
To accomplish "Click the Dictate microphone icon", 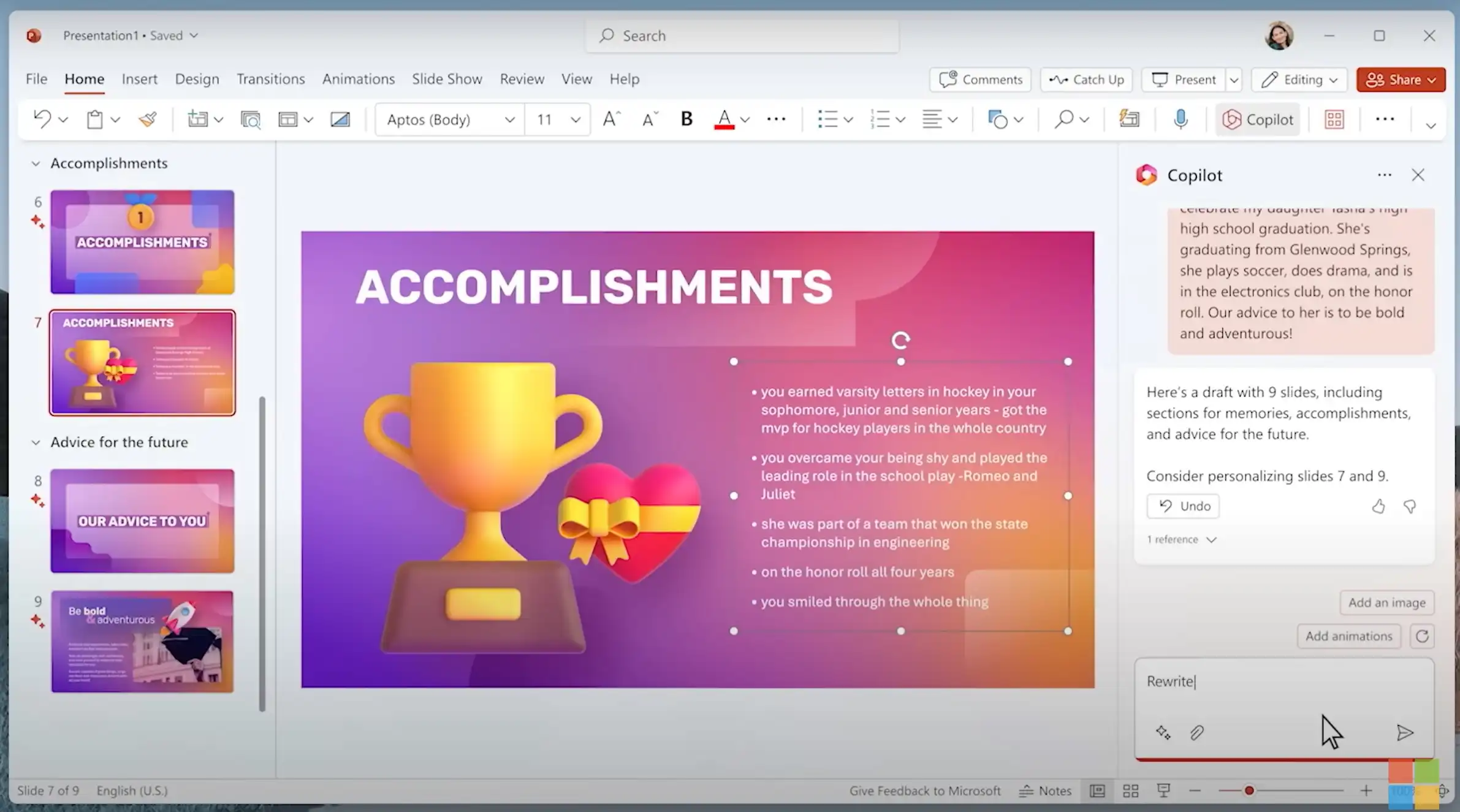I will pos(1180,119).
